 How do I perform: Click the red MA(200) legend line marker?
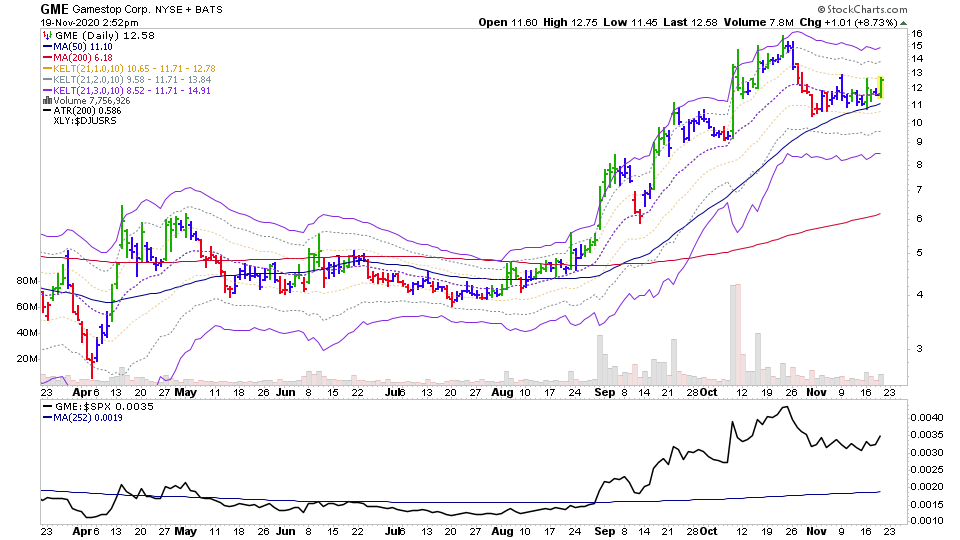[x=47, y=58]
